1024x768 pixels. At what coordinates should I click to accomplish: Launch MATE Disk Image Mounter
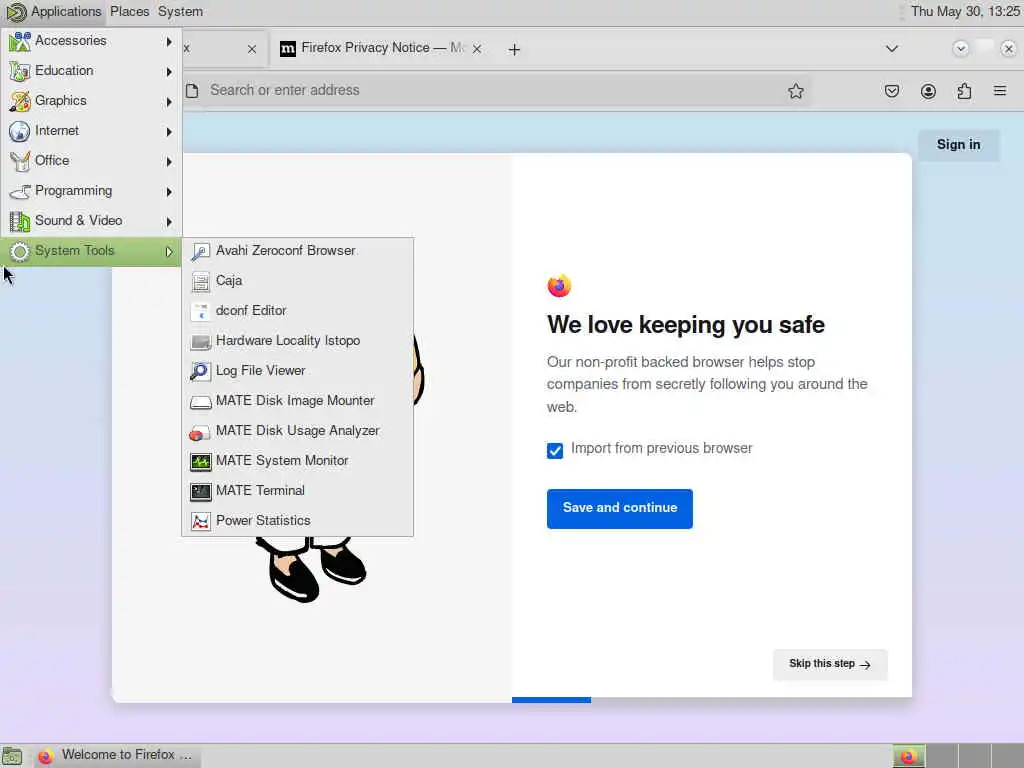[x=297, y=401]
